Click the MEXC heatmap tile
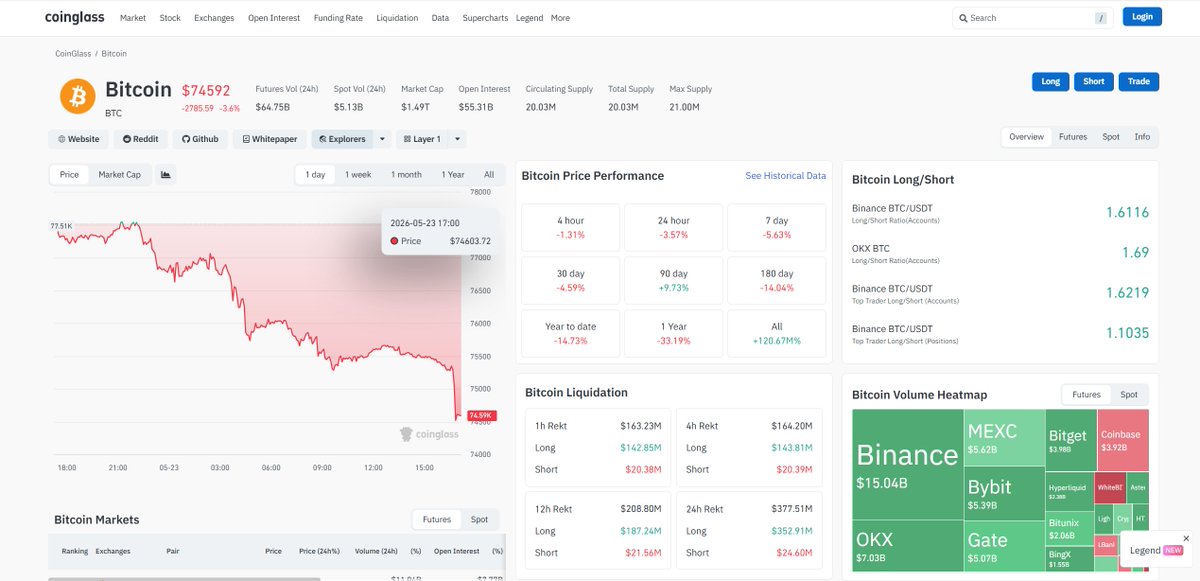1200x581 pixels. pos(1004,439)
